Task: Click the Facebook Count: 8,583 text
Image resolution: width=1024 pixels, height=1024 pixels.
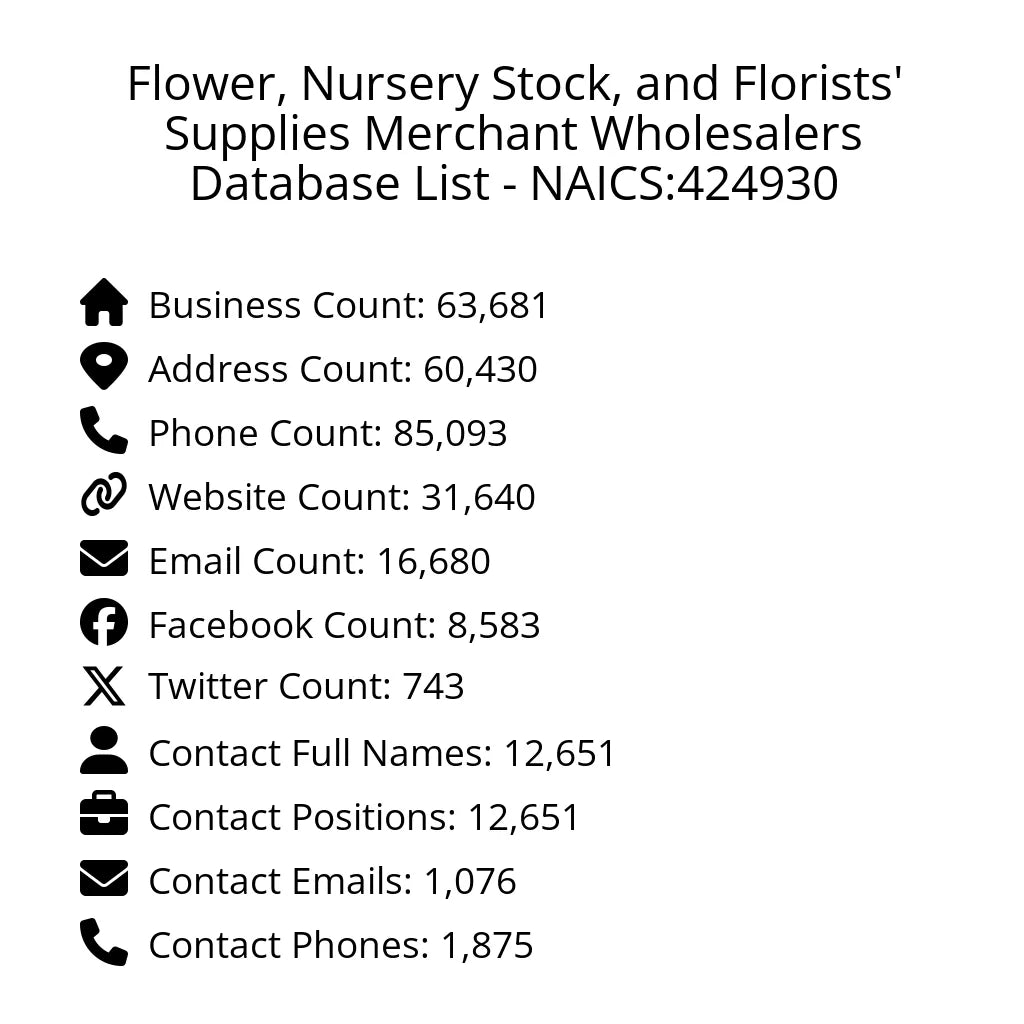Action: pyautogui.click(x=344, y=625)
